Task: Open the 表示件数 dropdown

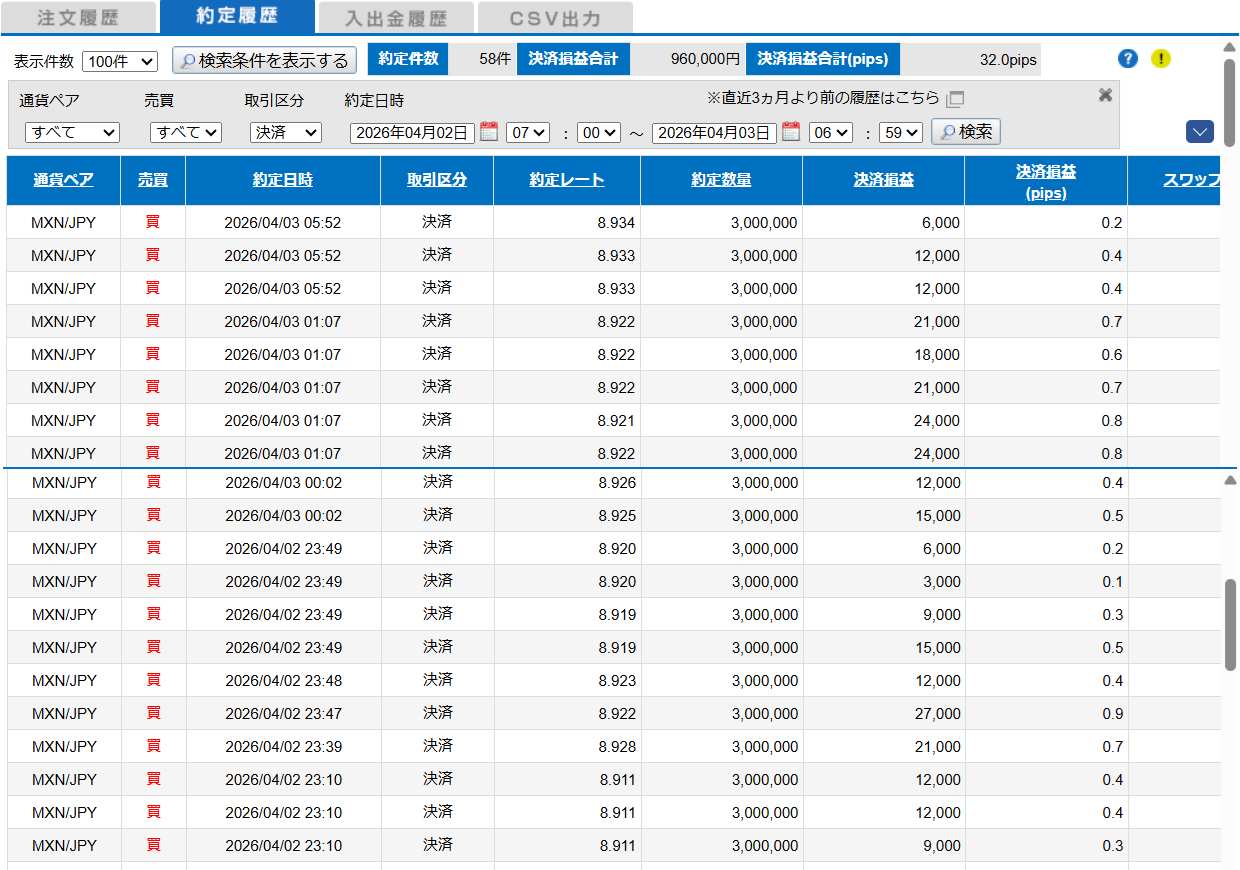Action: coord(120,62)
